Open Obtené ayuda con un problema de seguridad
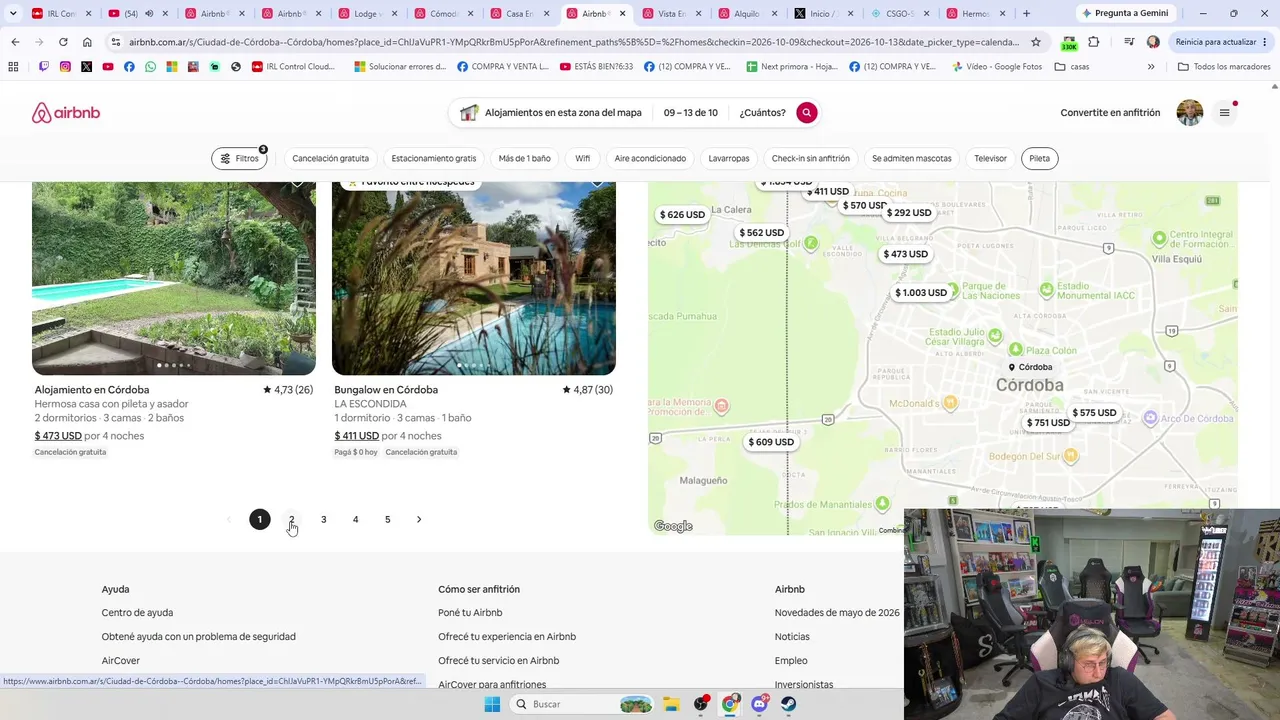This screenshot has height=720, width=1280. tap(199, 637)
